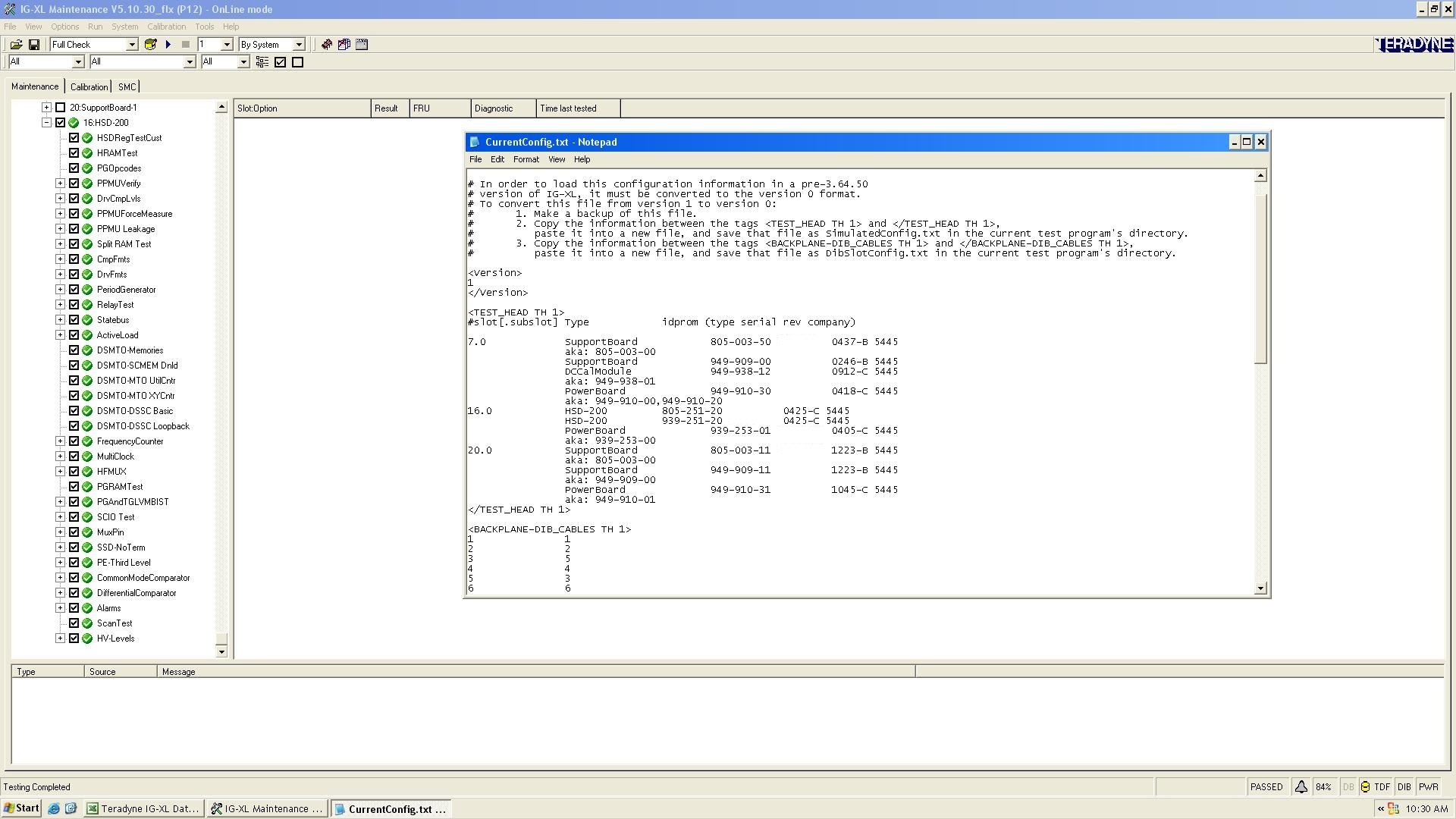Image resolution: width=1456 pixels, height=819 pixels.
Task: Click the green pass icon next to MuxPin
Action: 87,532
